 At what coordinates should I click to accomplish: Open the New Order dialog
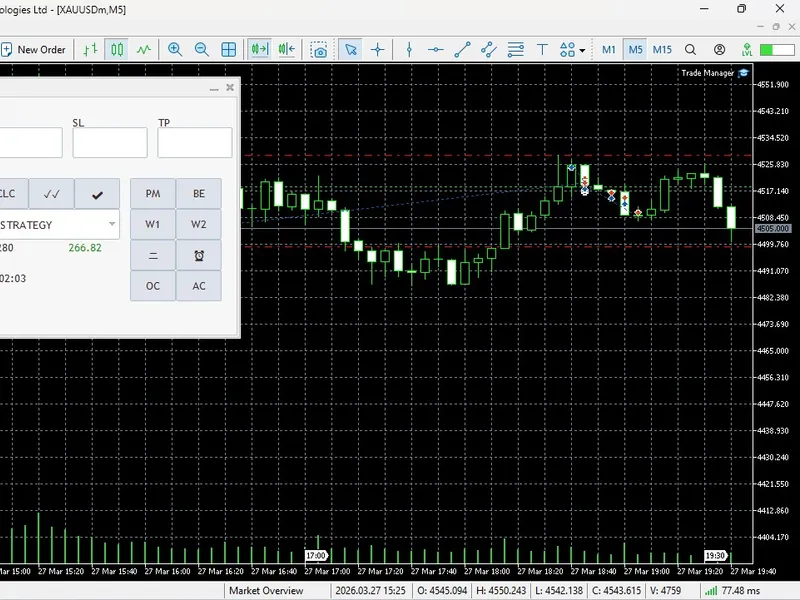pos(34,49)
